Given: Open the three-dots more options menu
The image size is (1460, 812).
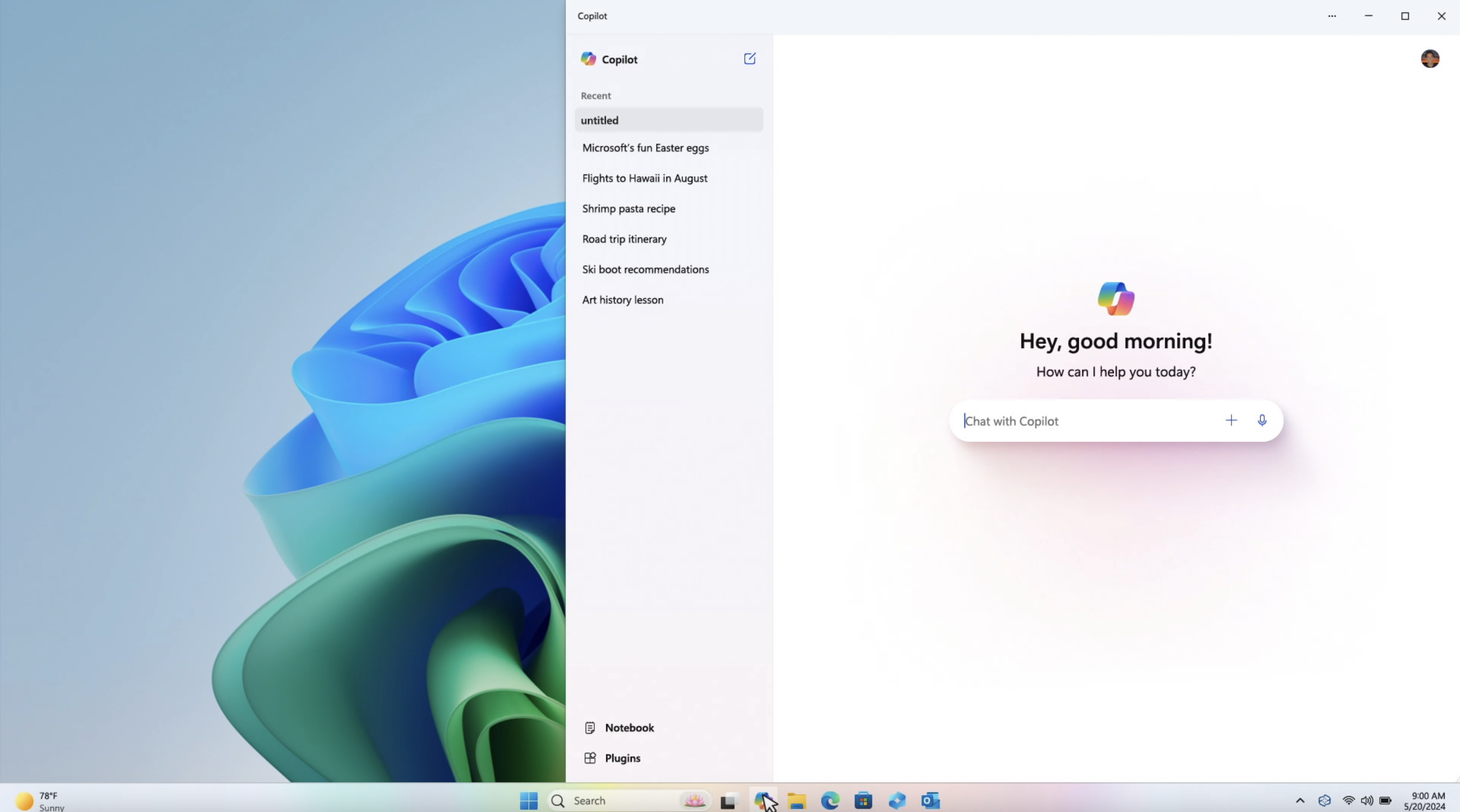Looking at the screenshot, I should 1332,16.
